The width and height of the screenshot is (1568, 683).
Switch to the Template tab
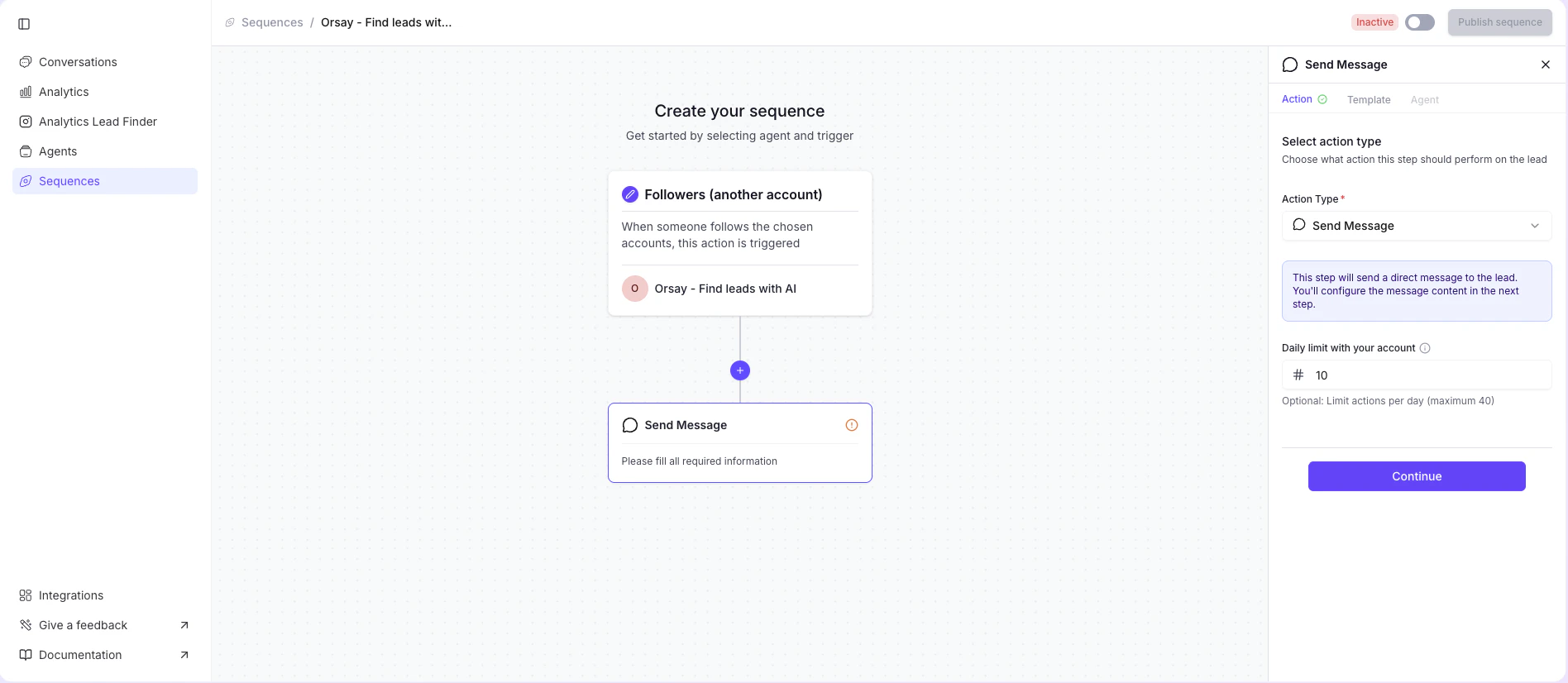(1369, 99)
